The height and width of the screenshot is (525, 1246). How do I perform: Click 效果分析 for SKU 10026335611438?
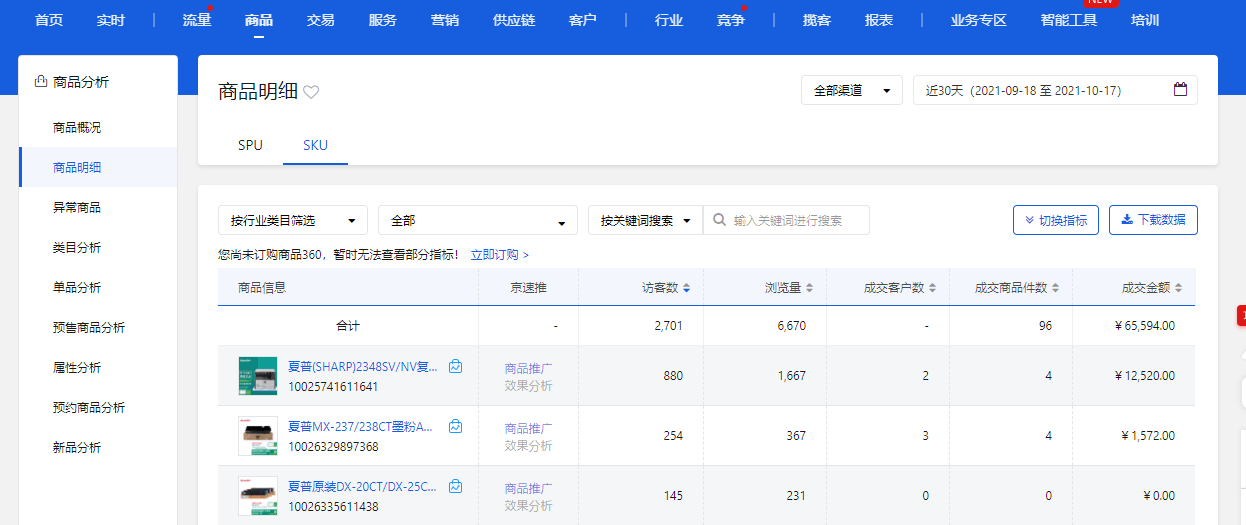point(529,505)
